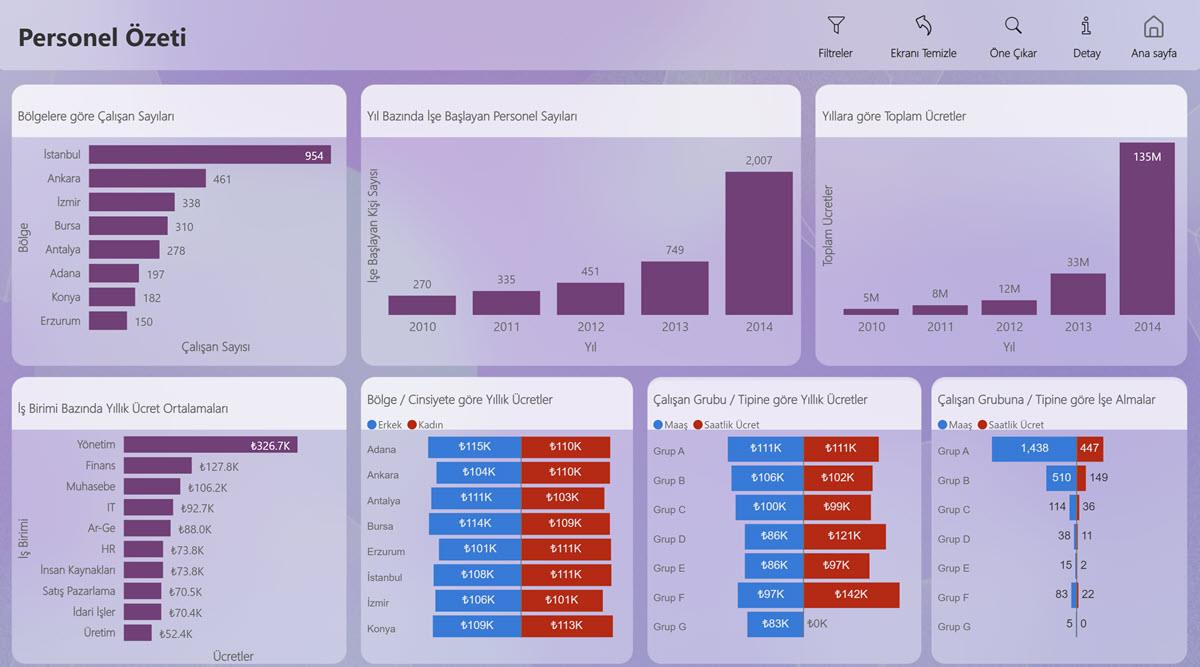Click Yıllara göre Toplam Ücretler chart title

[894, 117]
